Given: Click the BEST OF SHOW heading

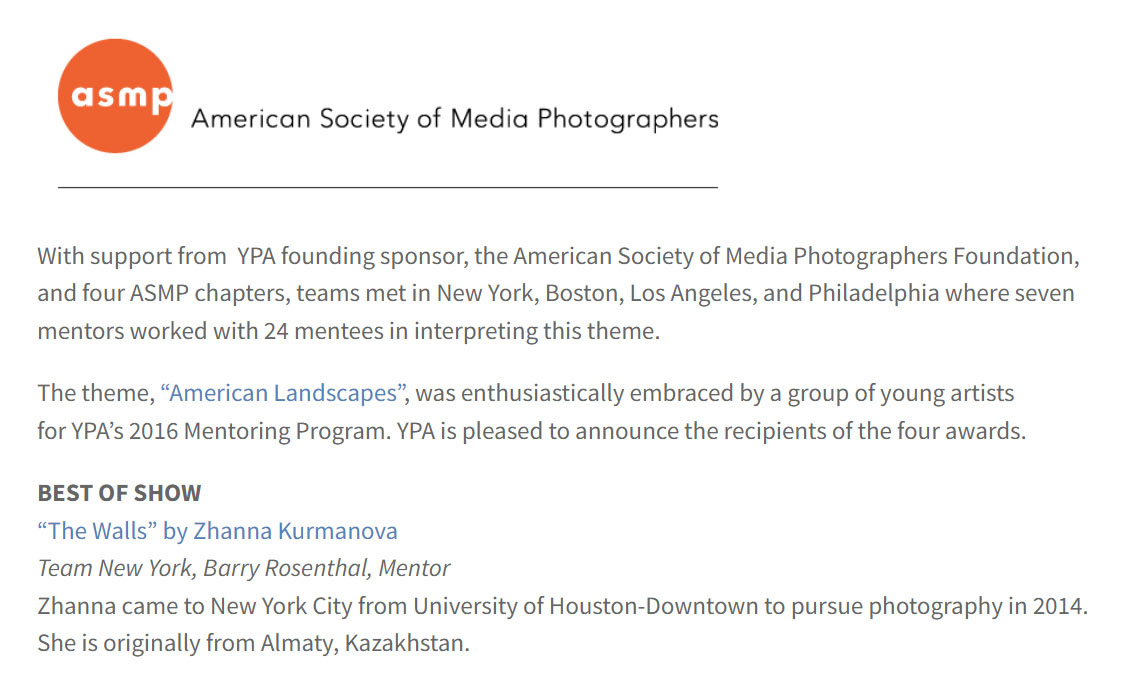Looking at the screenshot, I should coord(119,493).
